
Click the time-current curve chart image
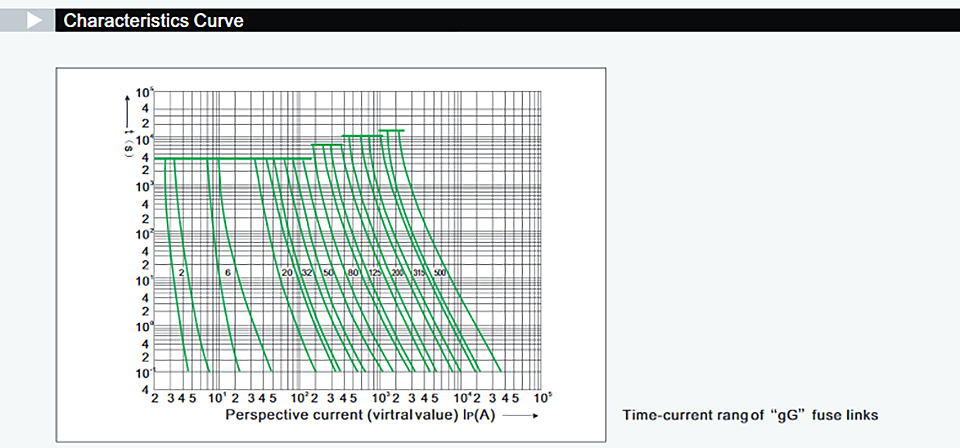(331, 255)
